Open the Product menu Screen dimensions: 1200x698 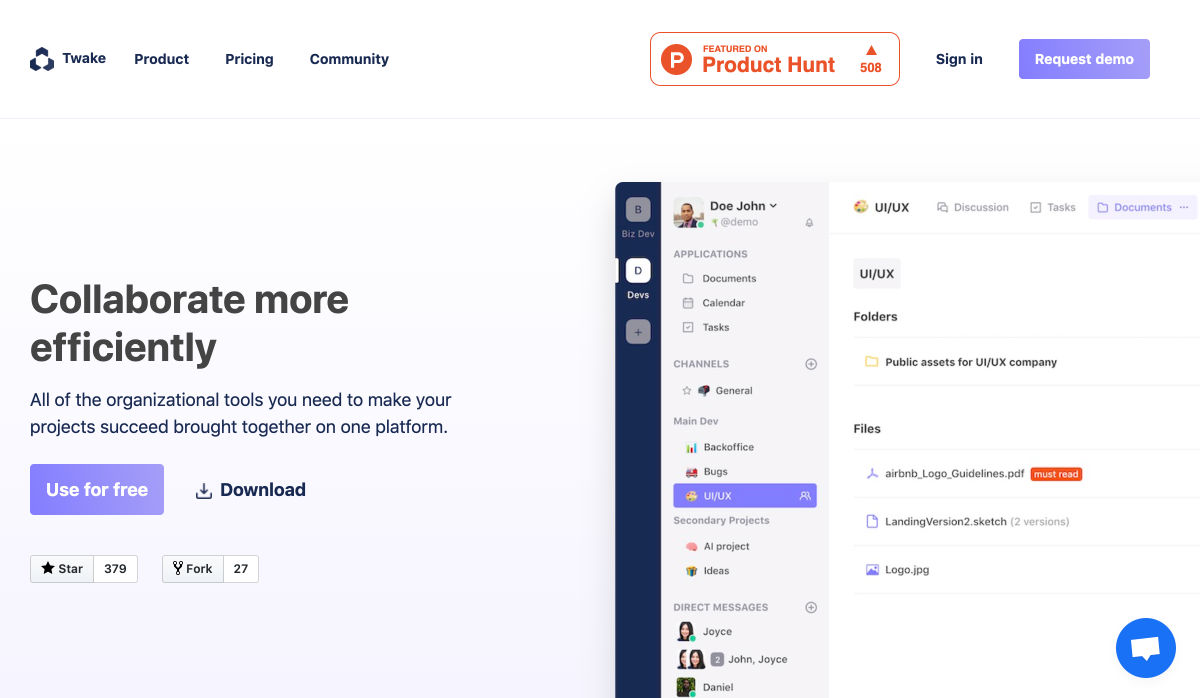161,59
